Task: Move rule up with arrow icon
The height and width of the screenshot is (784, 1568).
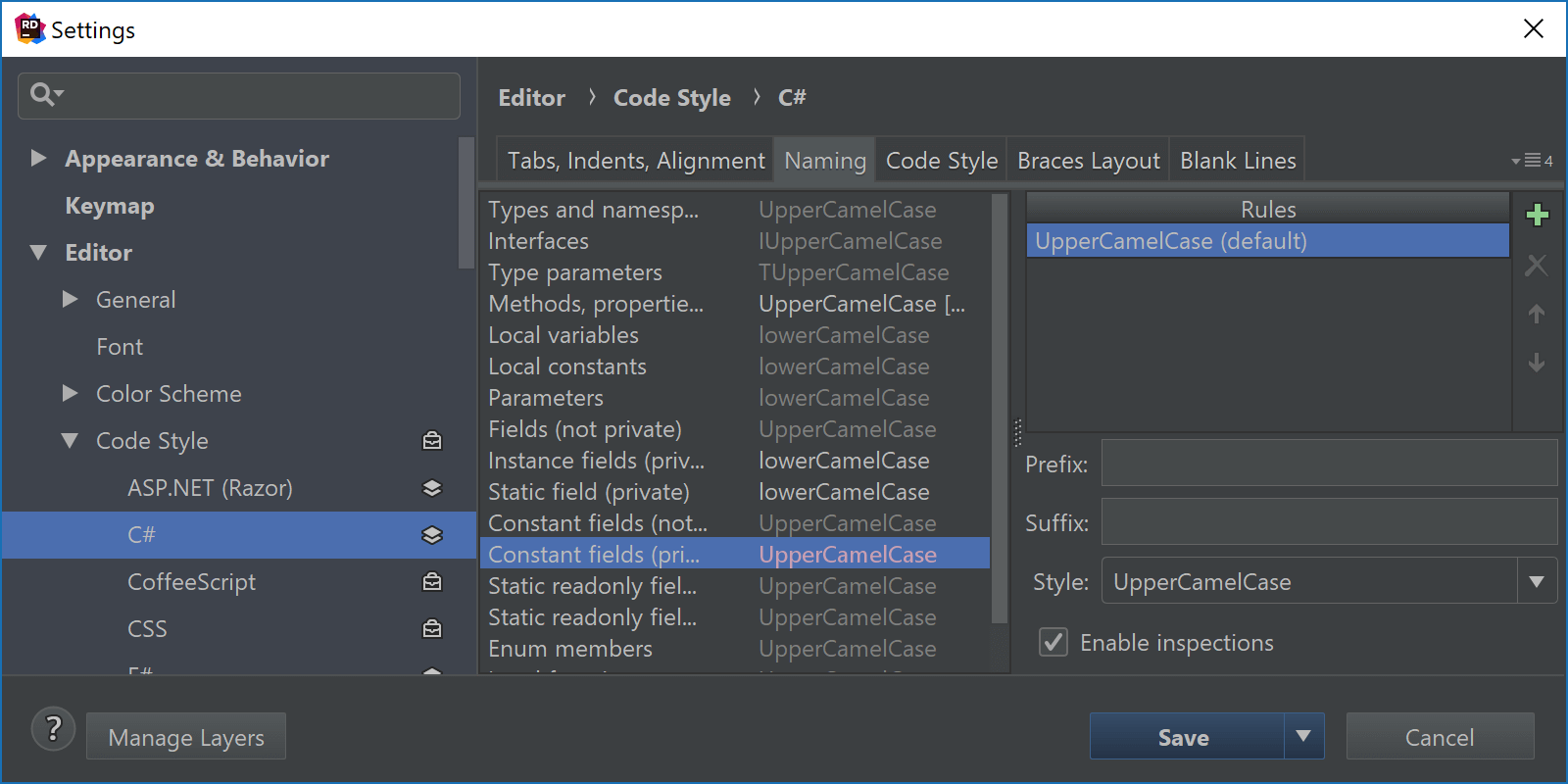Action: (1537, 314)
